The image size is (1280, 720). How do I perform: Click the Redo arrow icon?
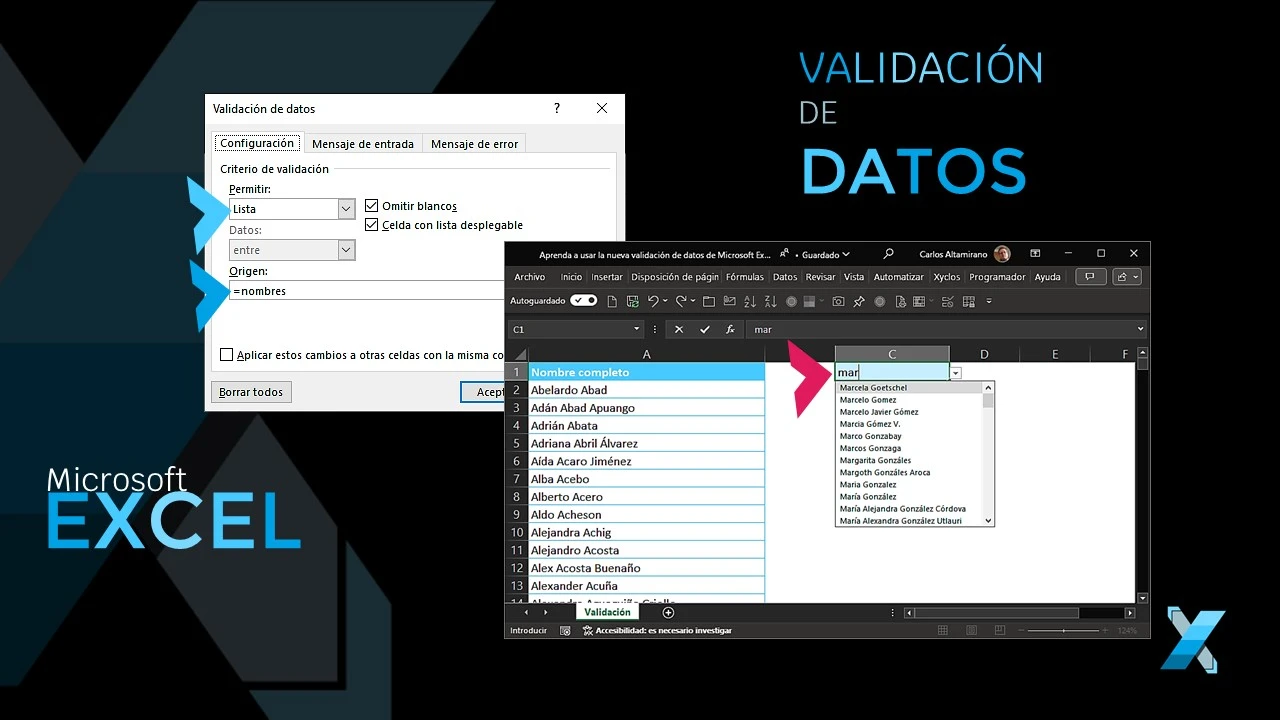pos(681,301)
